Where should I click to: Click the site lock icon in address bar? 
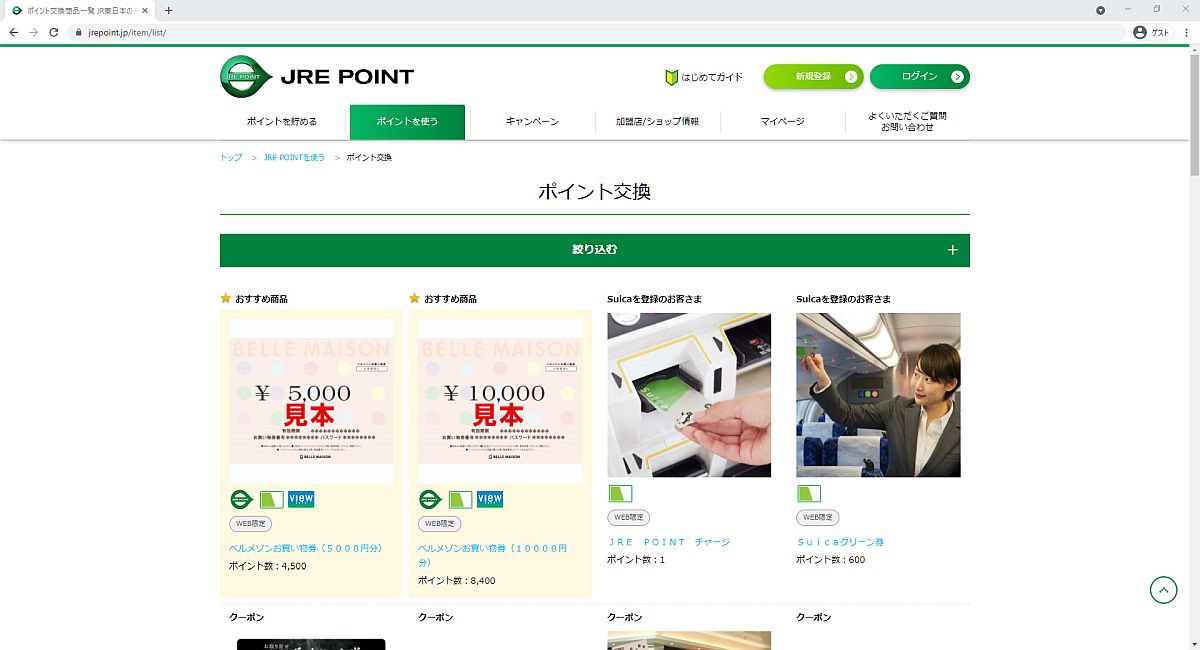click(x=77, y=32)
